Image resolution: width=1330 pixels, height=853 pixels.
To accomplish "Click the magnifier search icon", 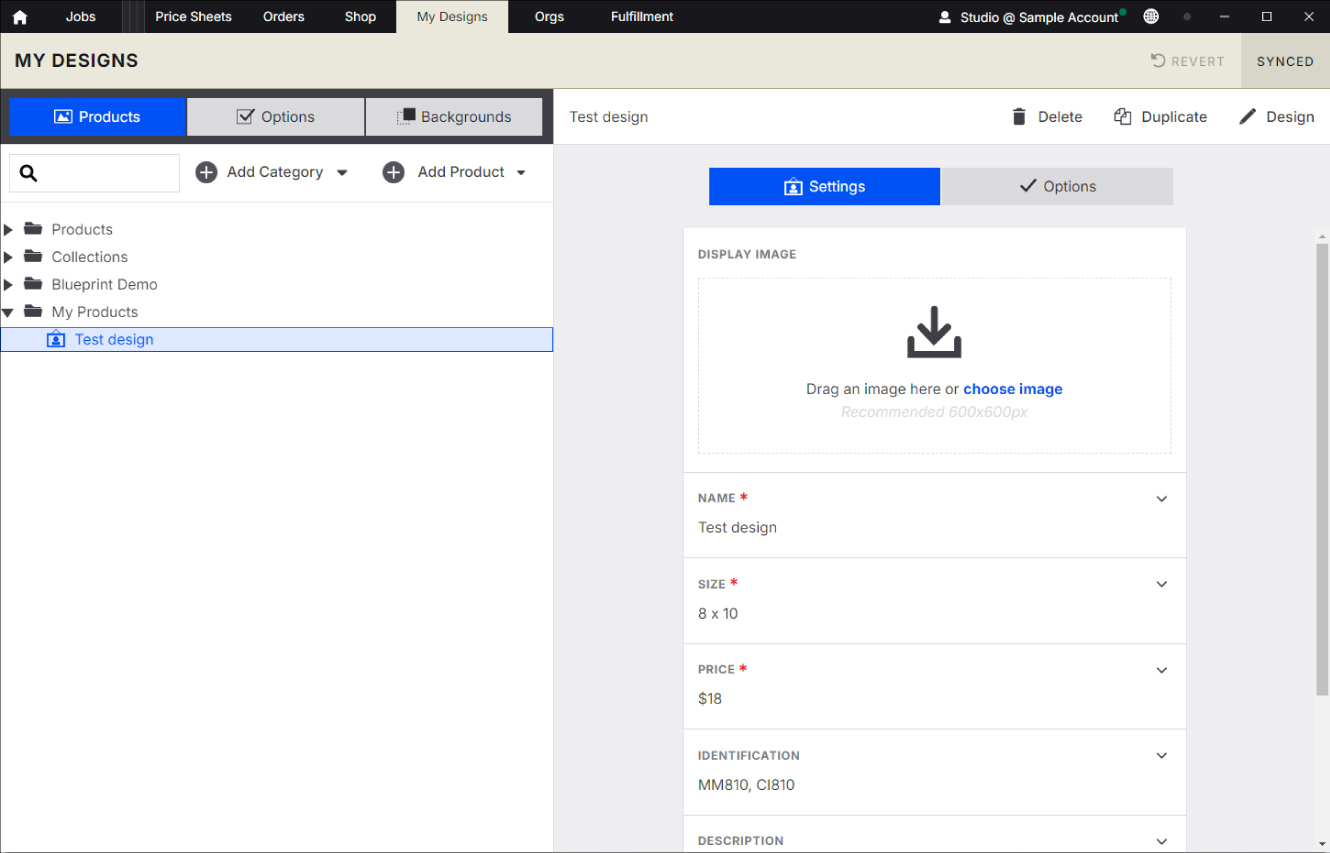I will [29, 173].
